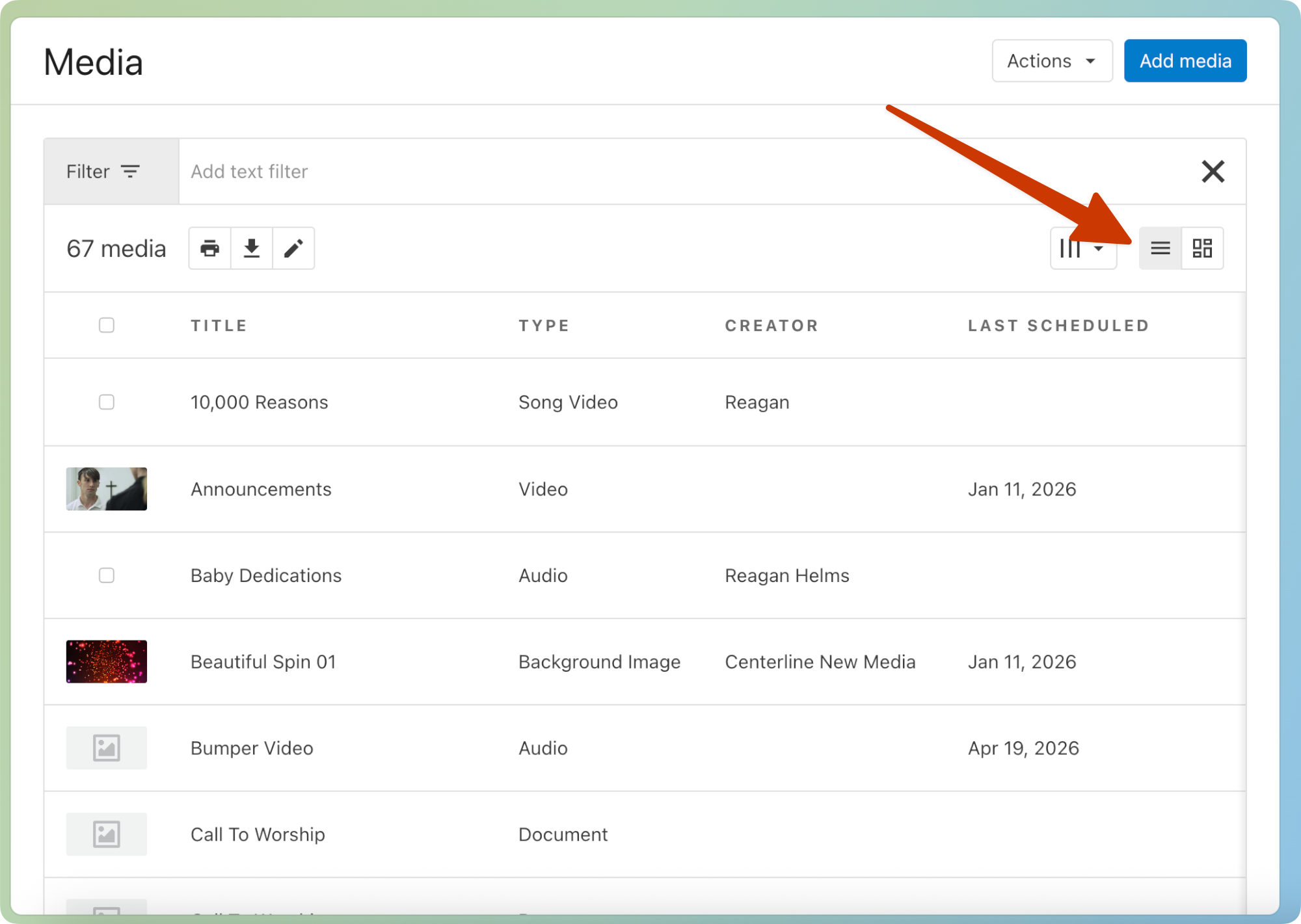Open the Actions dropdown
This screenshot has height=924, width=1301.
click(1051, 61)
